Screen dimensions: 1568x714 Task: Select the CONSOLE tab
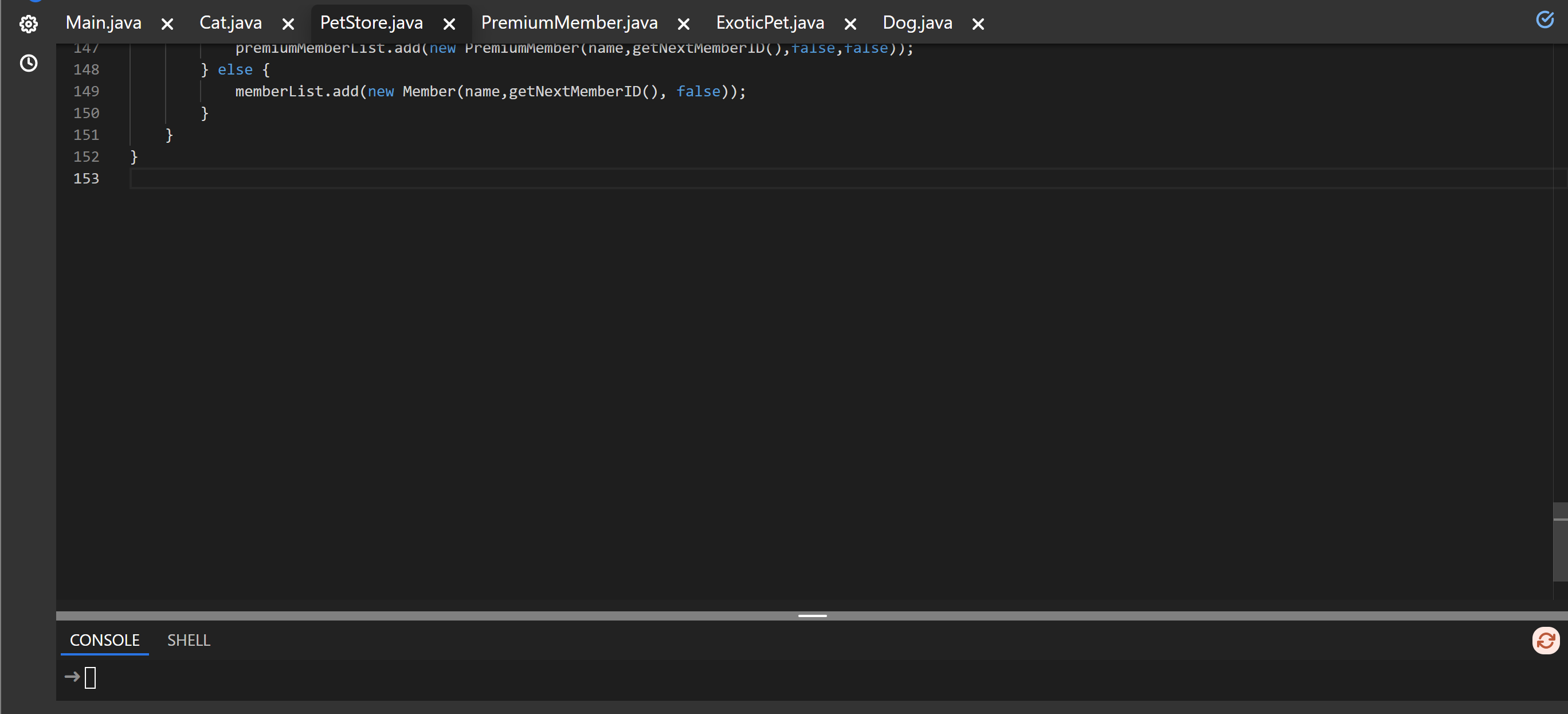pos(105,640)
